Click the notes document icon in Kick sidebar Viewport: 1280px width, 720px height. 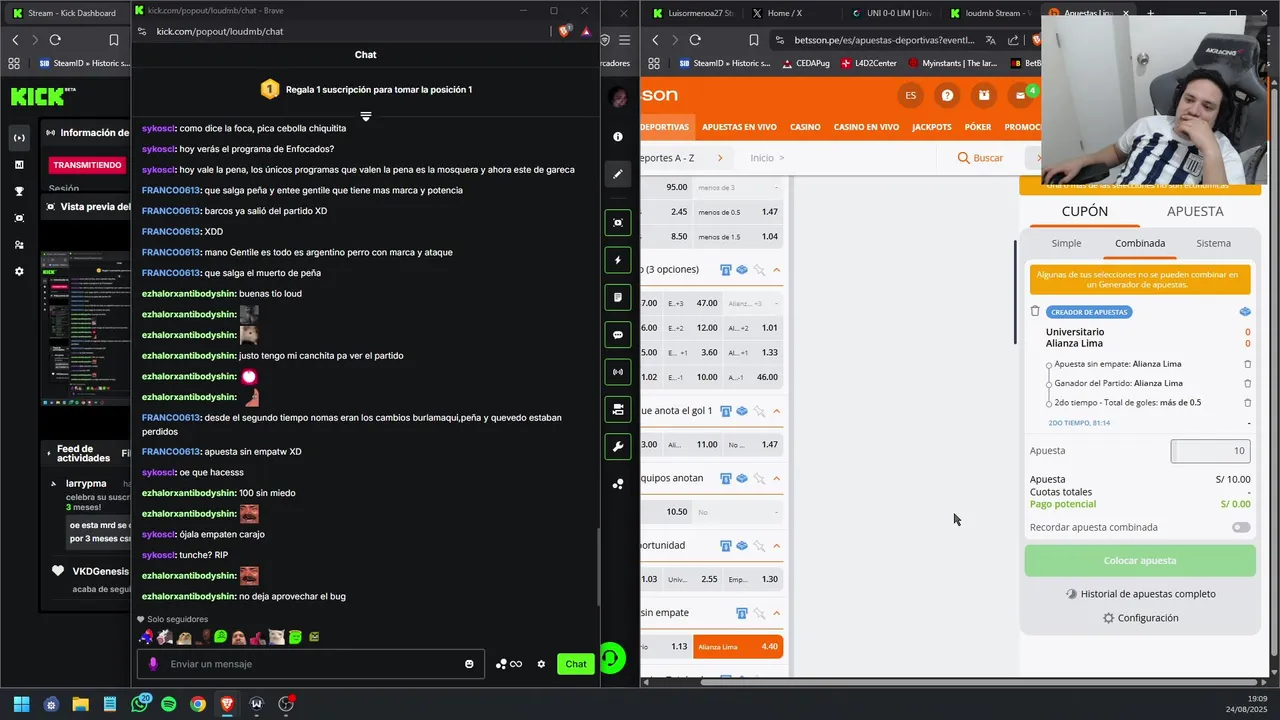pyautogui.click(x=618, y=297)
